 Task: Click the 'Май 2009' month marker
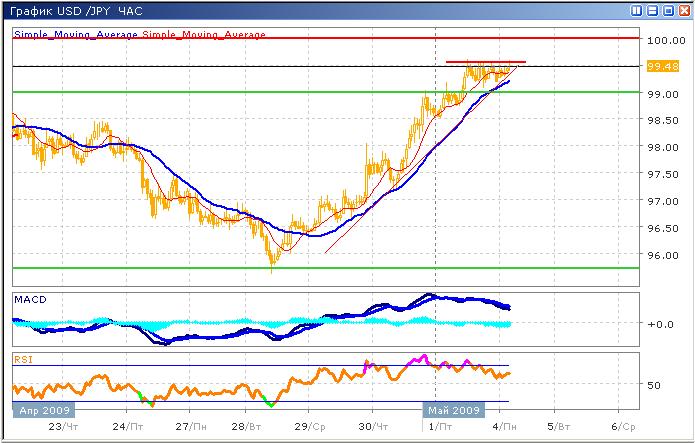tap(455, 410)
